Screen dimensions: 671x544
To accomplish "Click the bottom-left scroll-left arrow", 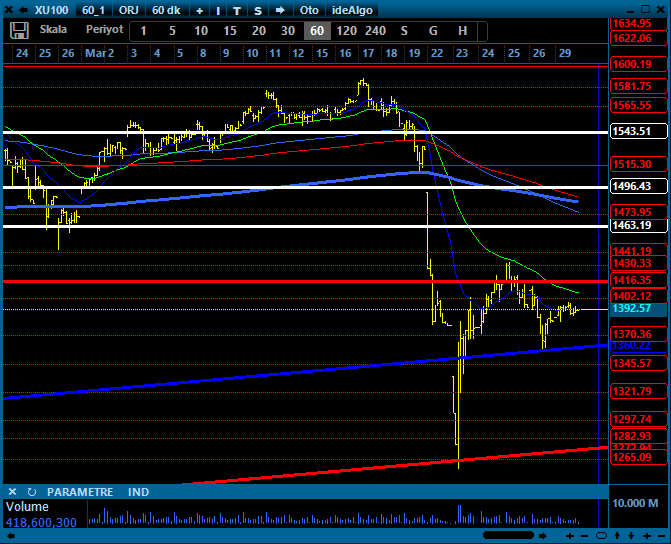I will click(x=11, y=535).
